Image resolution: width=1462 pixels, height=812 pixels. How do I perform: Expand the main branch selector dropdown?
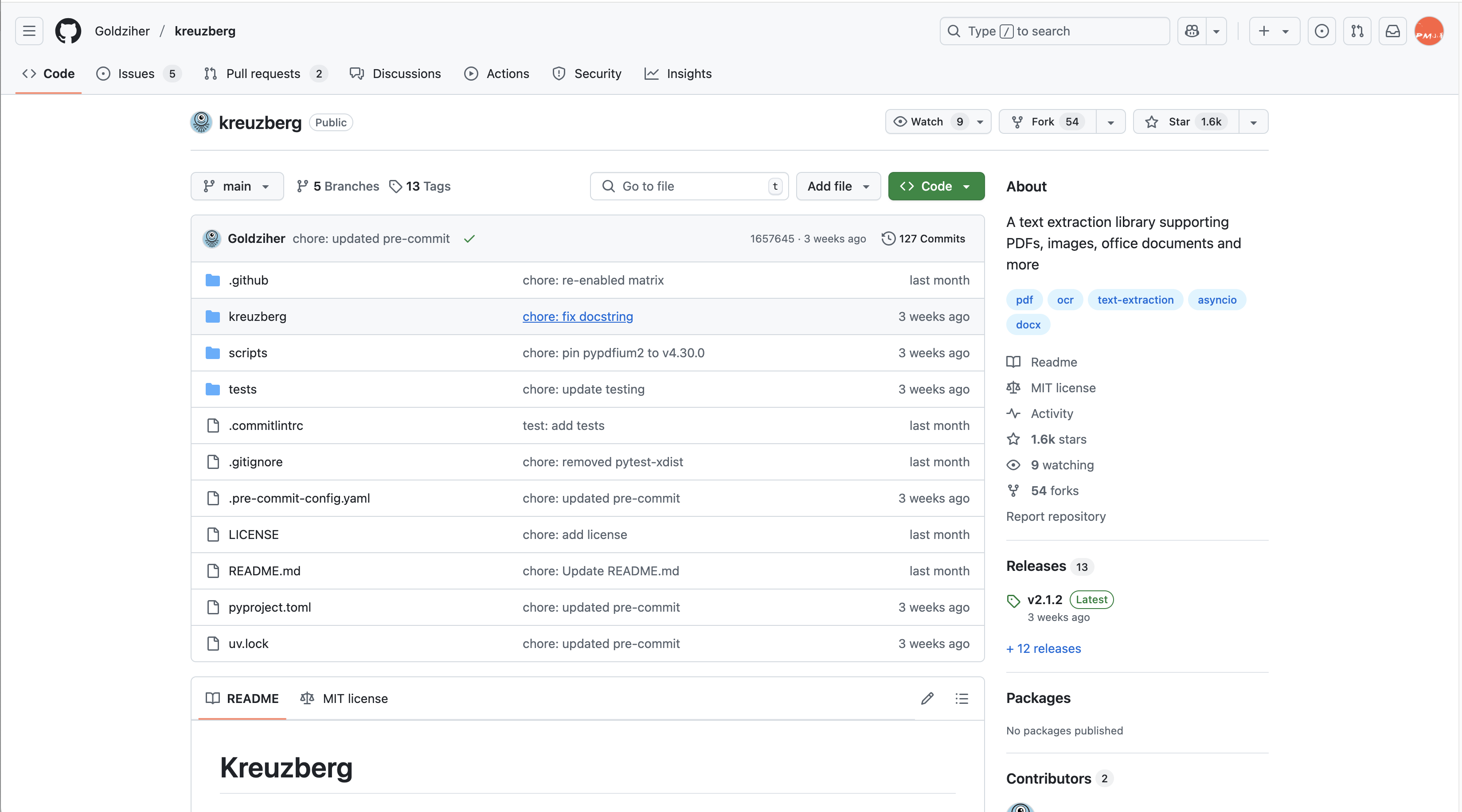237,186
